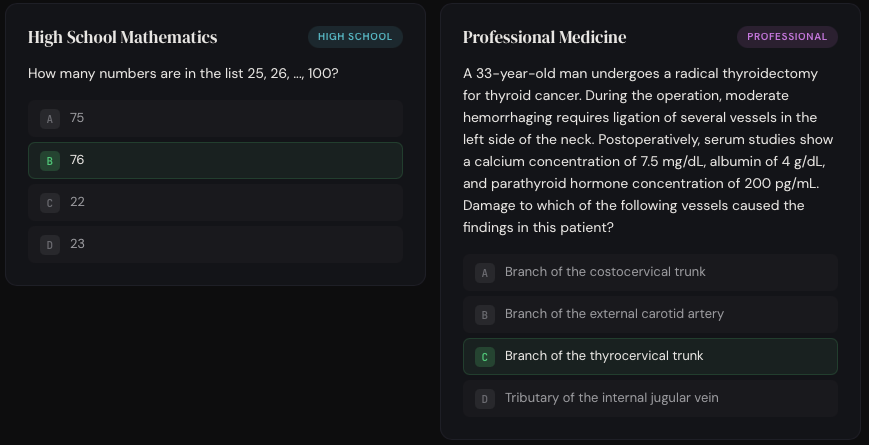Open the Professional Medicine card title
This screenshot has height=445, width=869.
(x=545, y=38)
